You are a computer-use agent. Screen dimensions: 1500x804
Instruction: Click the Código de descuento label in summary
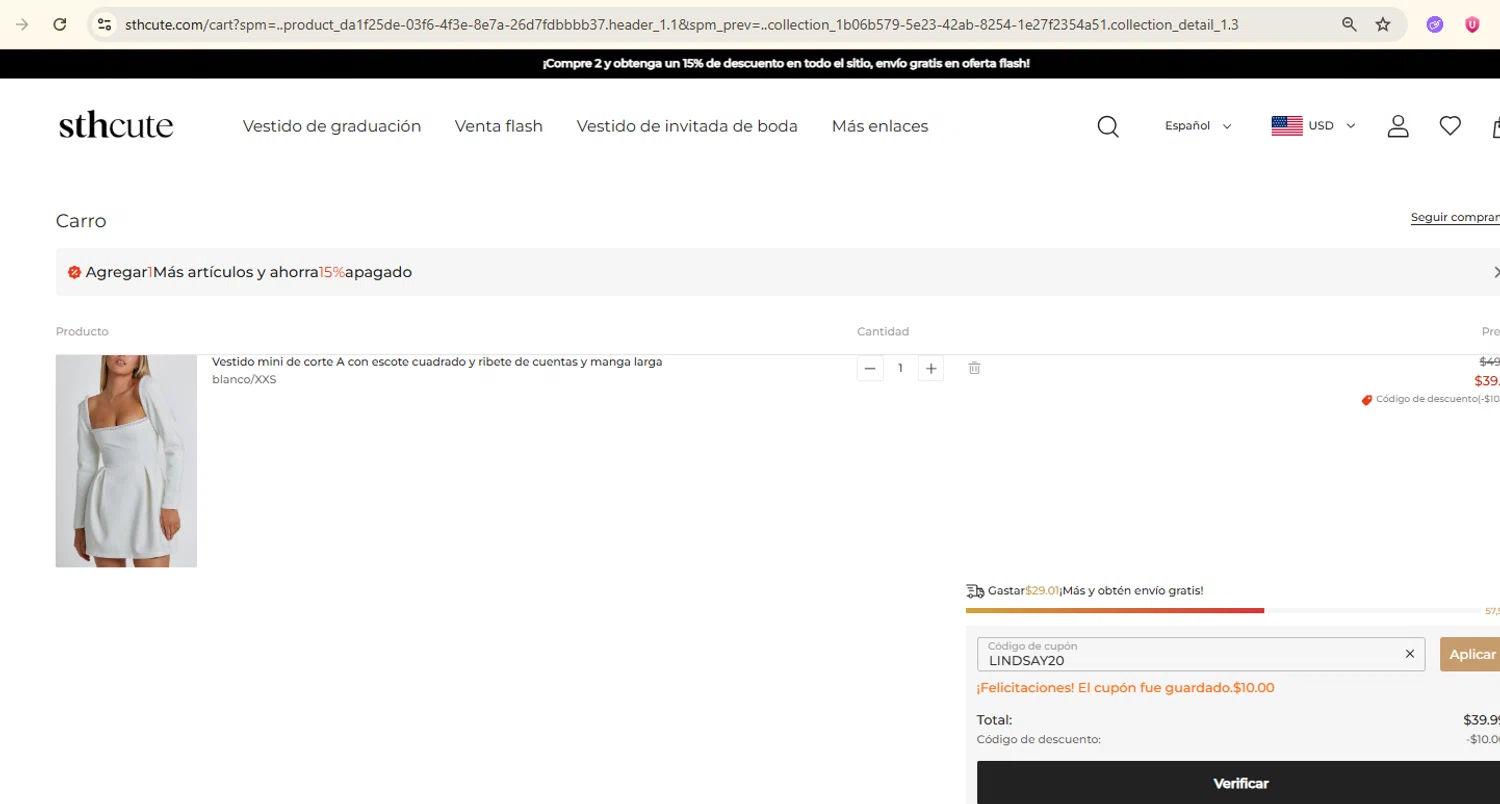click(x=1039, y=740)
